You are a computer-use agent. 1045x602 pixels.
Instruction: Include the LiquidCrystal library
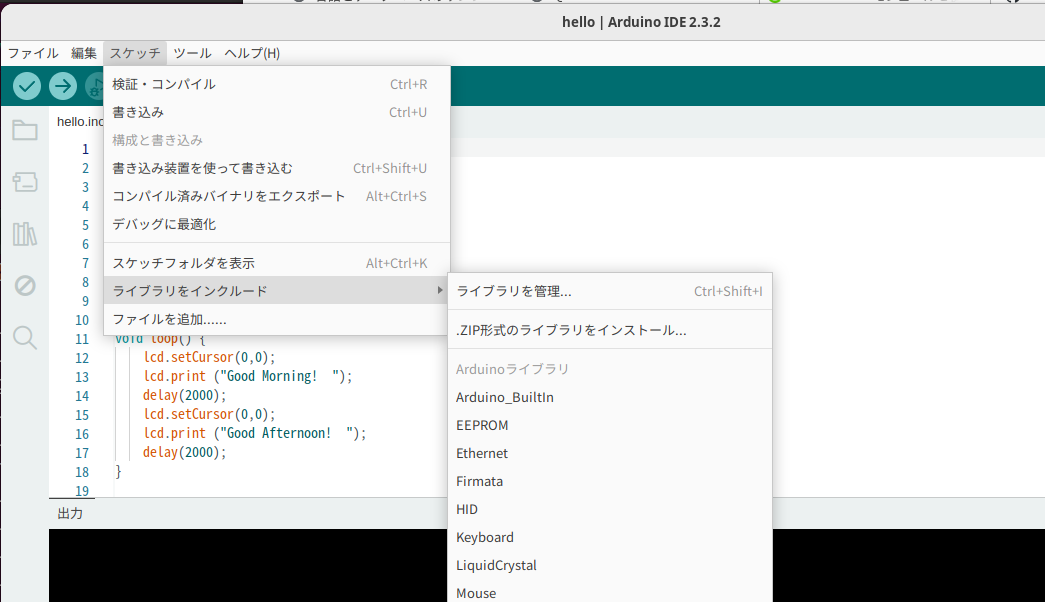(610, 565)
